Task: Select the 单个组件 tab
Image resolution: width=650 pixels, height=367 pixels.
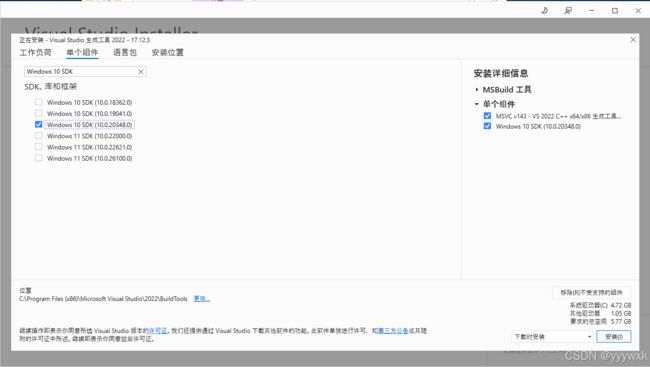Action: pos(82,53)
